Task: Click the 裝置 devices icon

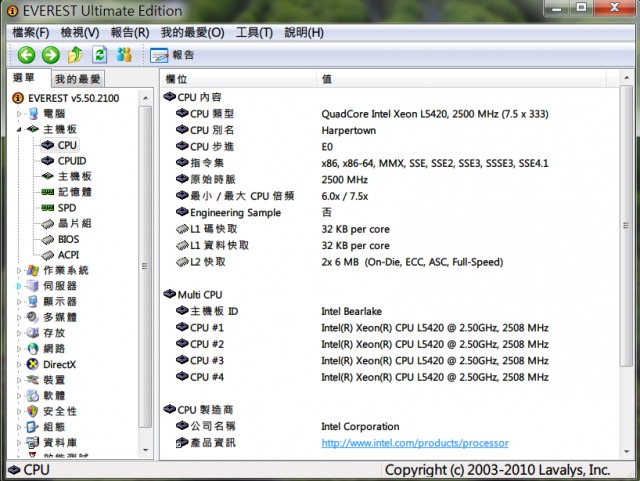Action: pos(33,380)
